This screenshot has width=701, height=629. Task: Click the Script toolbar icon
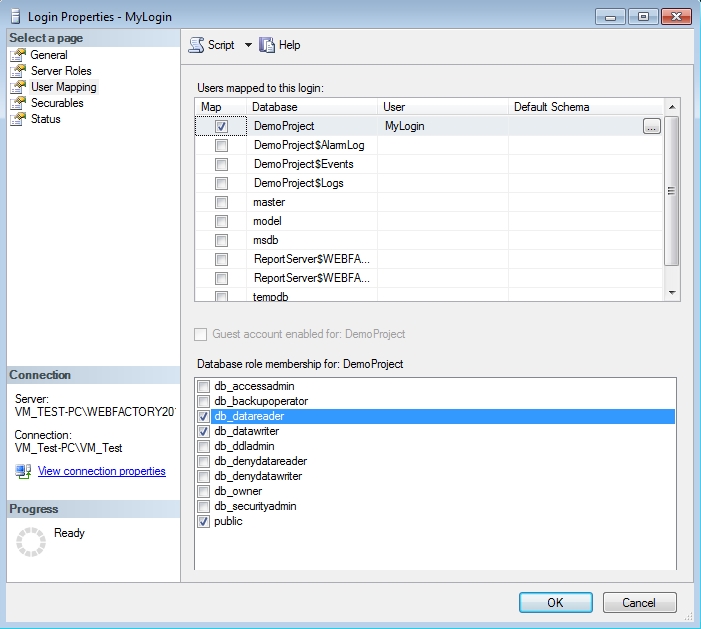[x=196, y=45]
